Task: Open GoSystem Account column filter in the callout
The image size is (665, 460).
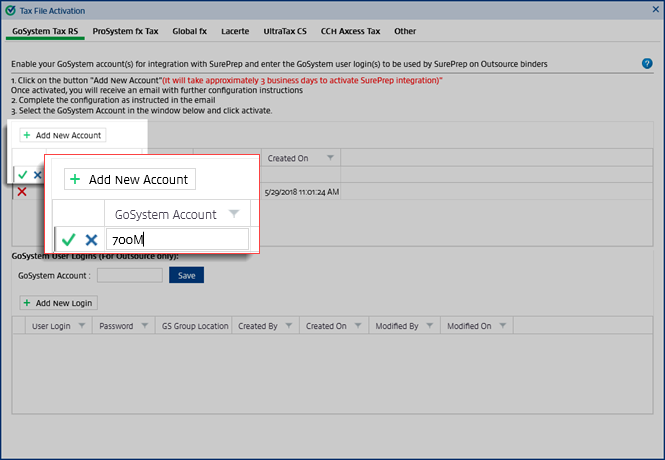Action: tap(233, 214)
